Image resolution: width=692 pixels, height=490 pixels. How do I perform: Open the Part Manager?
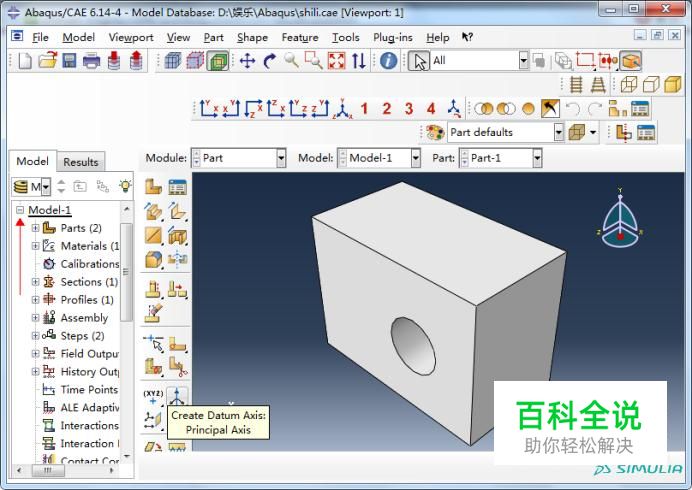tap(177, 187)
